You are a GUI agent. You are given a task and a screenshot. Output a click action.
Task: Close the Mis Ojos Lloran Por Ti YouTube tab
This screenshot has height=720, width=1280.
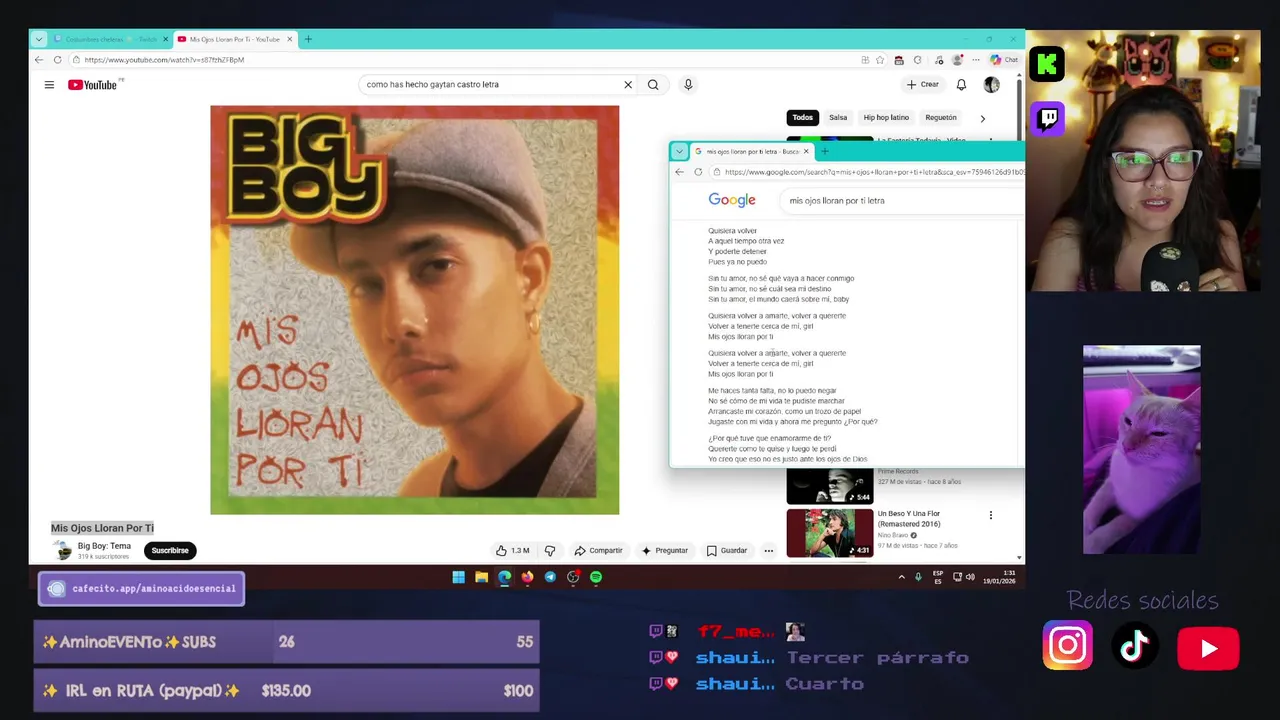[x=290, y=39]
